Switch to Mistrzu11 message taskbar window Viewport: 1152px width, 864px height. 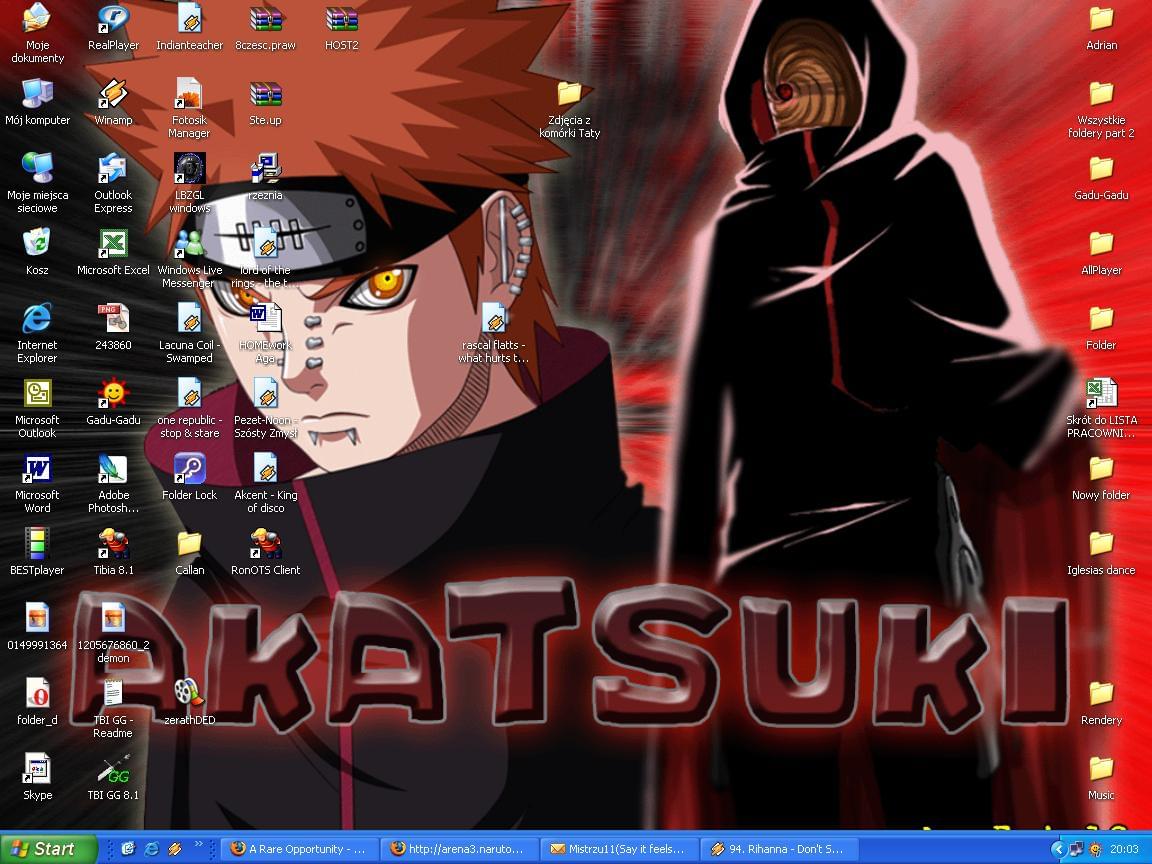[x=619, y=849]
